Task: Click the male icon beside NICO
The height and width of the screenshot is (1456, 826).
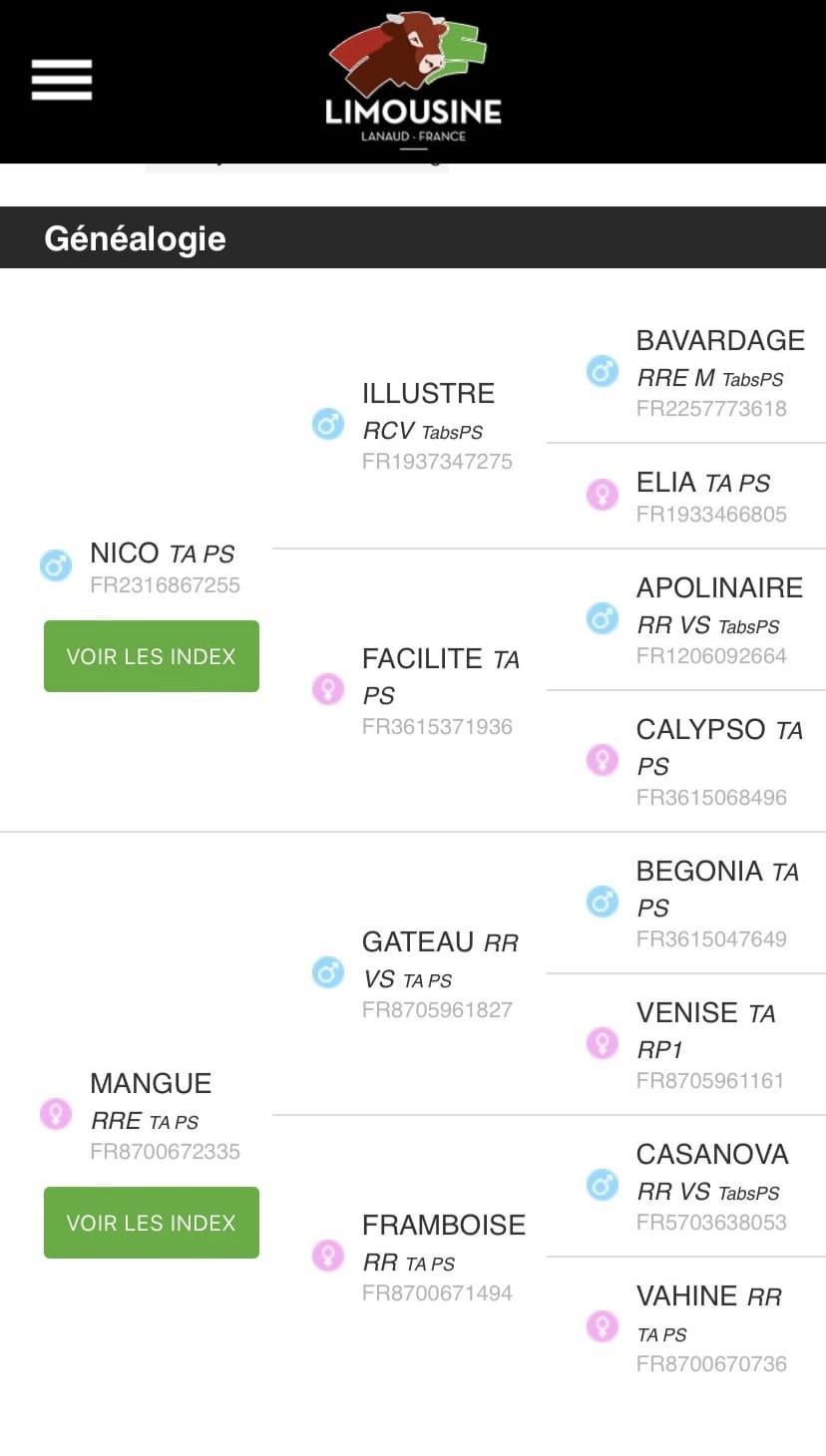Action: pyautogui.click(x=56, y=565)
